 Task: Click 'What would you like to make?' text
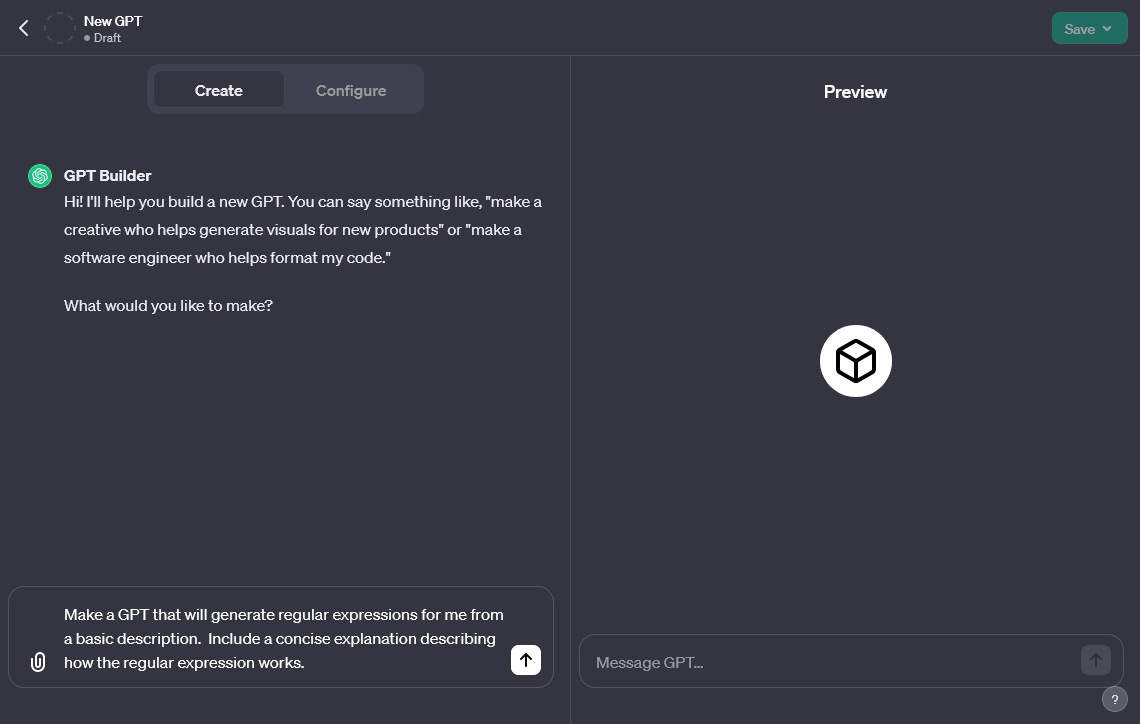tap(168, 306)
